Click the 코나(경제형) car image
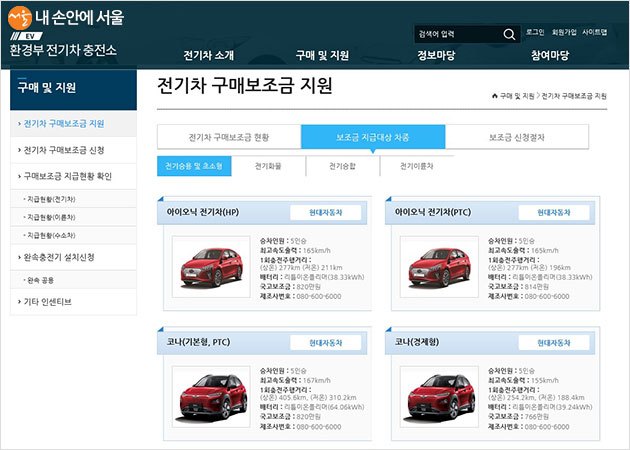 439,397
